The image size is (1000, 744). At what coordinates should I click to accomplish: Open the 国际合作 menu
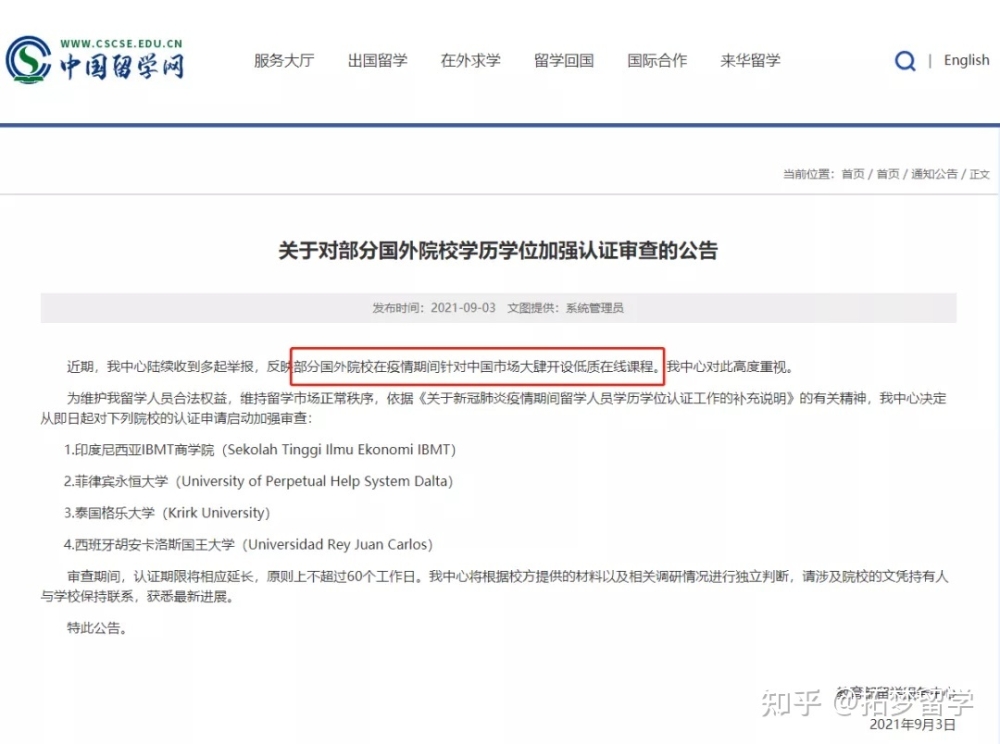(x=657, y=61)
